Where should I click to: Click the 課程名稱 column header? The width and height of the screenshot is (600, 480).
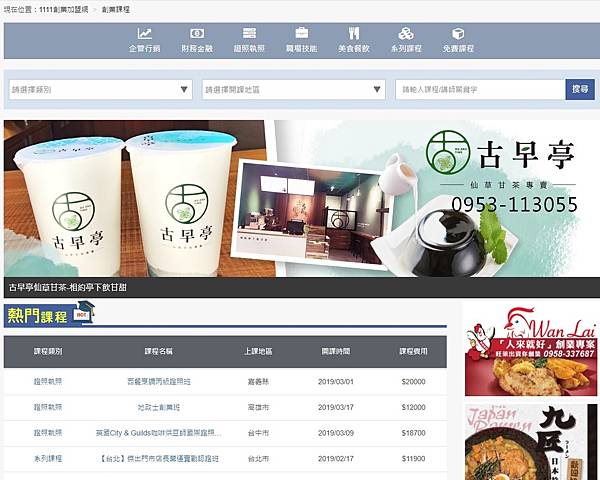pyautogui.click(x=158, y=351)
